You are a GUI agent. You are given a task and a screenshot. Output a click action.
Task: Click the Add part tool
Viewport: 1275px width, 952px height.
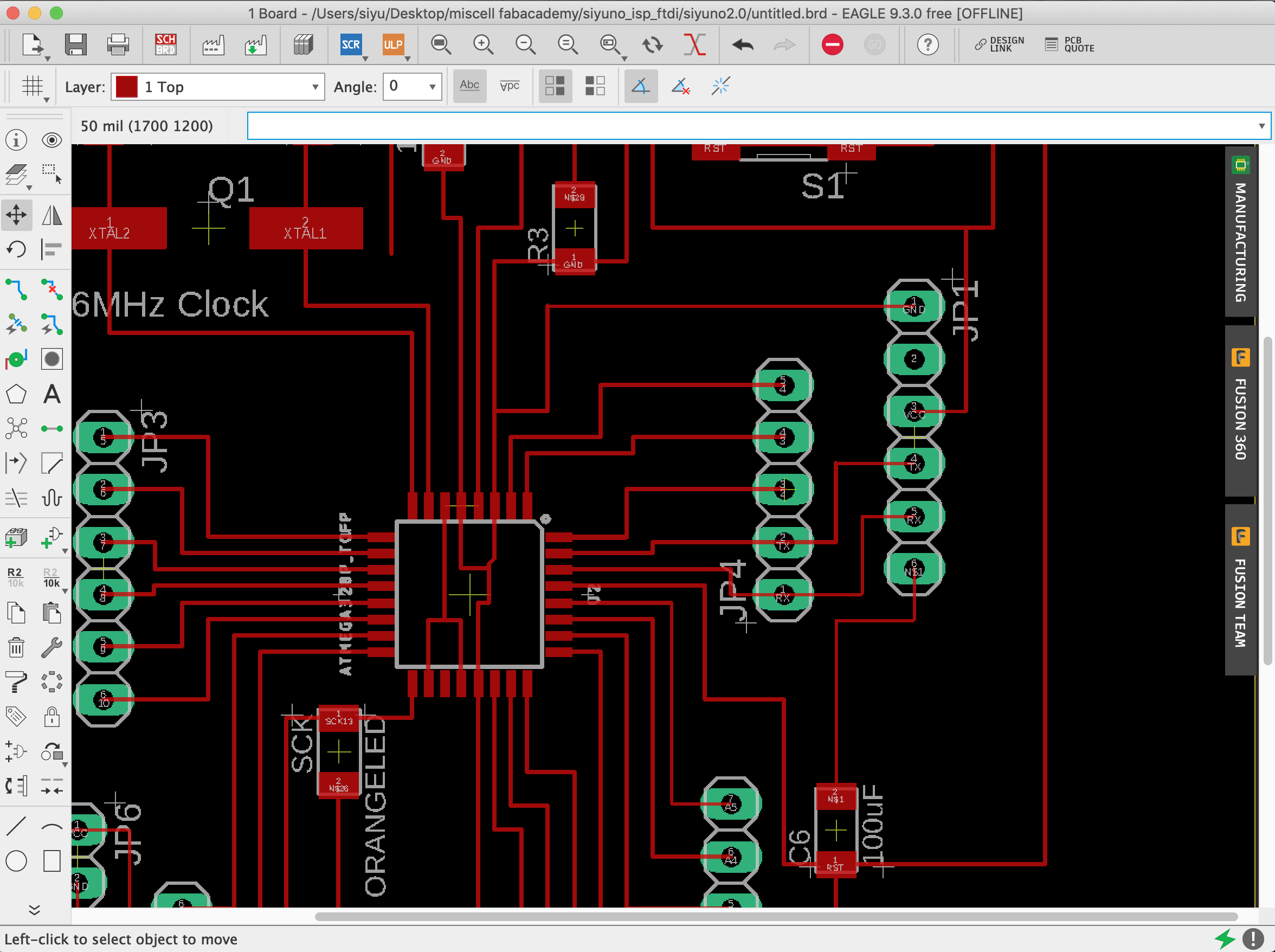16,538
